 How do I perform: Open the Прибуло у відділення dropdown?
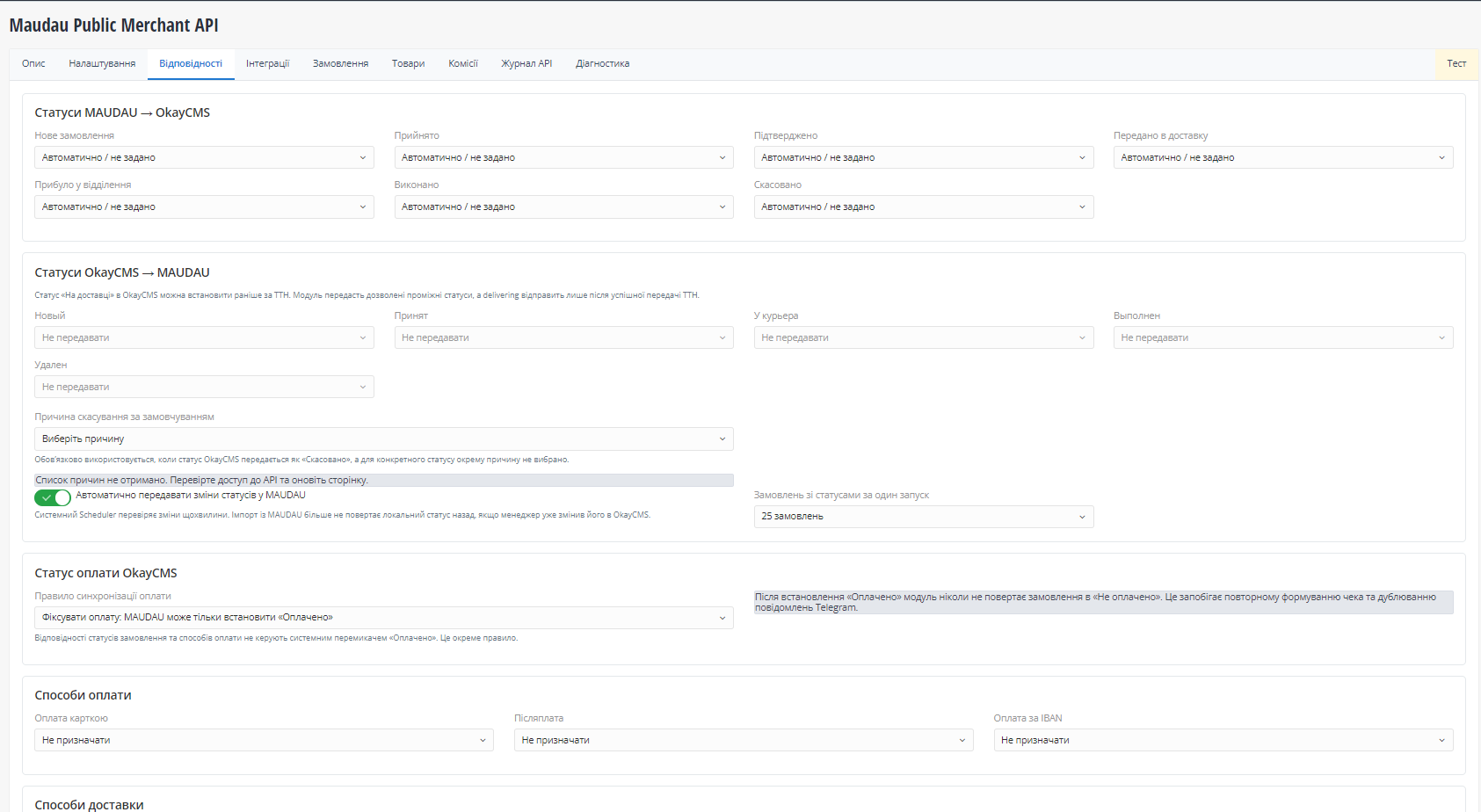[x=204, y=207]
